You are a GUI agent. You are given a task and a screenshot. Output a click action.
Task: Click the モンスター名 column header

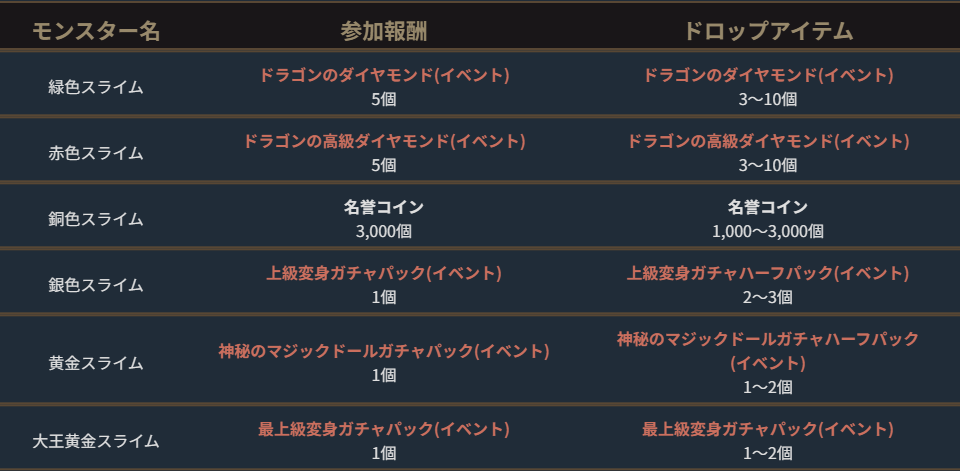(96, 31)
